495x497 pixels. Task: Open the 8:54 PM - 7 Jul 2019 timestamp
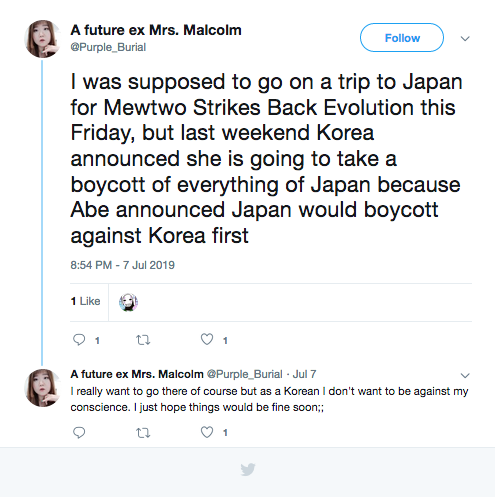pos(122,265)
